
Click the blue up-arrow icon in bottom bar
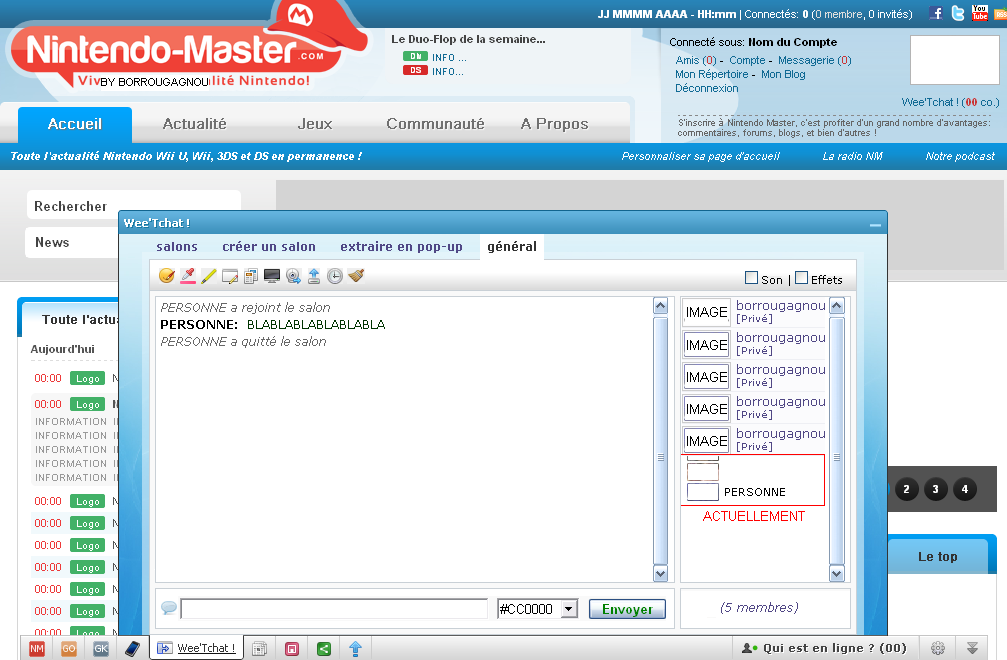point(355,648)
